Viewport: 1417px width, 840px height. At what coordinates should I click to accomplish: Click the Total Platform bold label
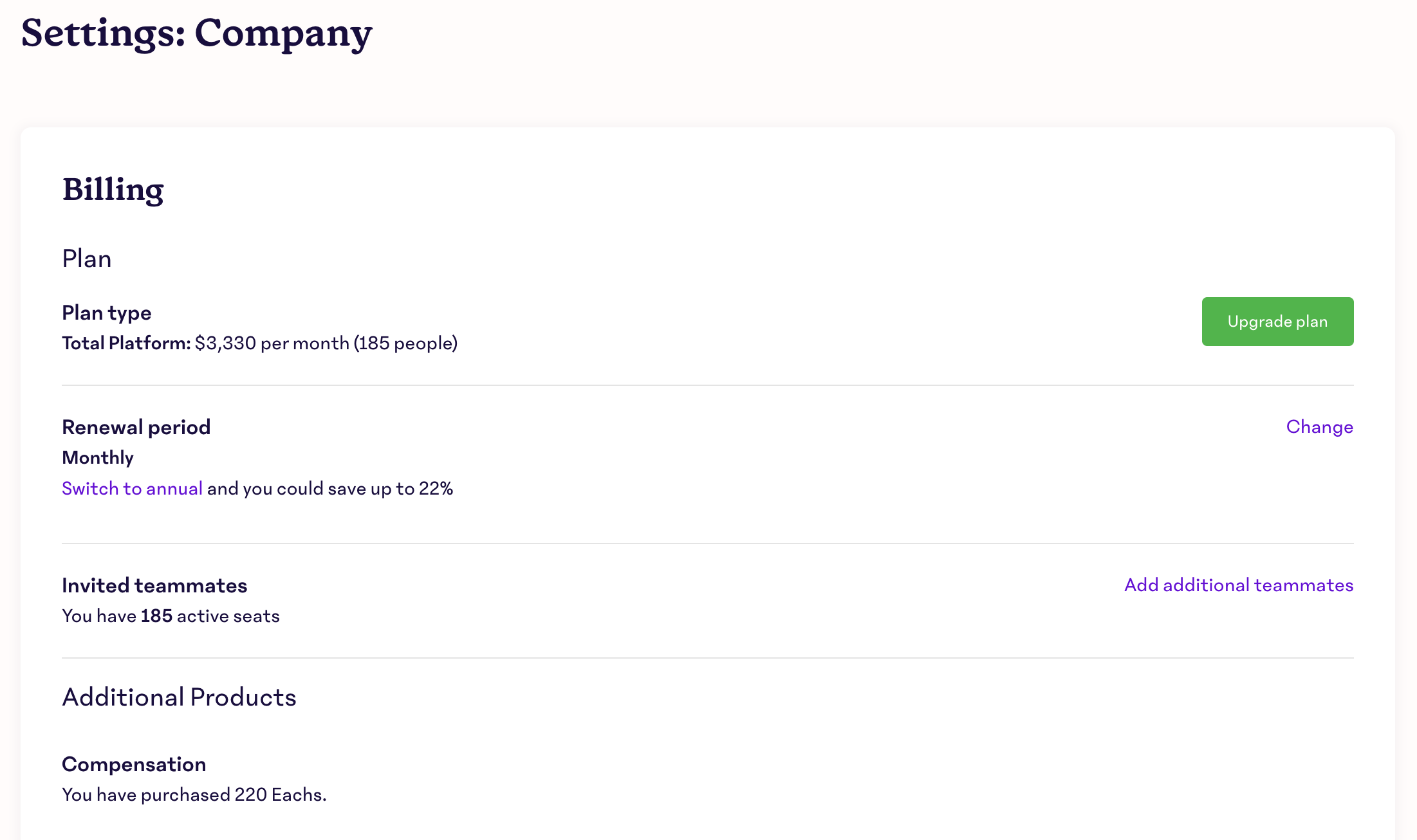point(126,343)
